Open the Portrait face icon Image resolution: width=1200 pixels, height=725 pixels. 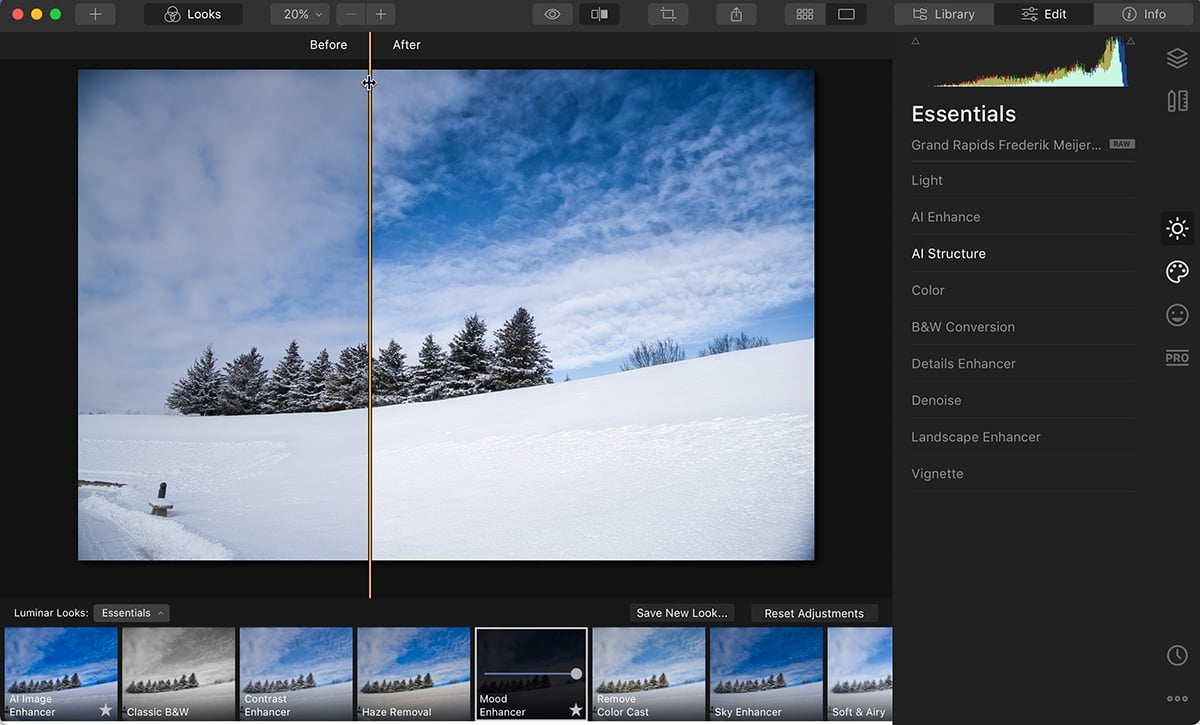1176,314
